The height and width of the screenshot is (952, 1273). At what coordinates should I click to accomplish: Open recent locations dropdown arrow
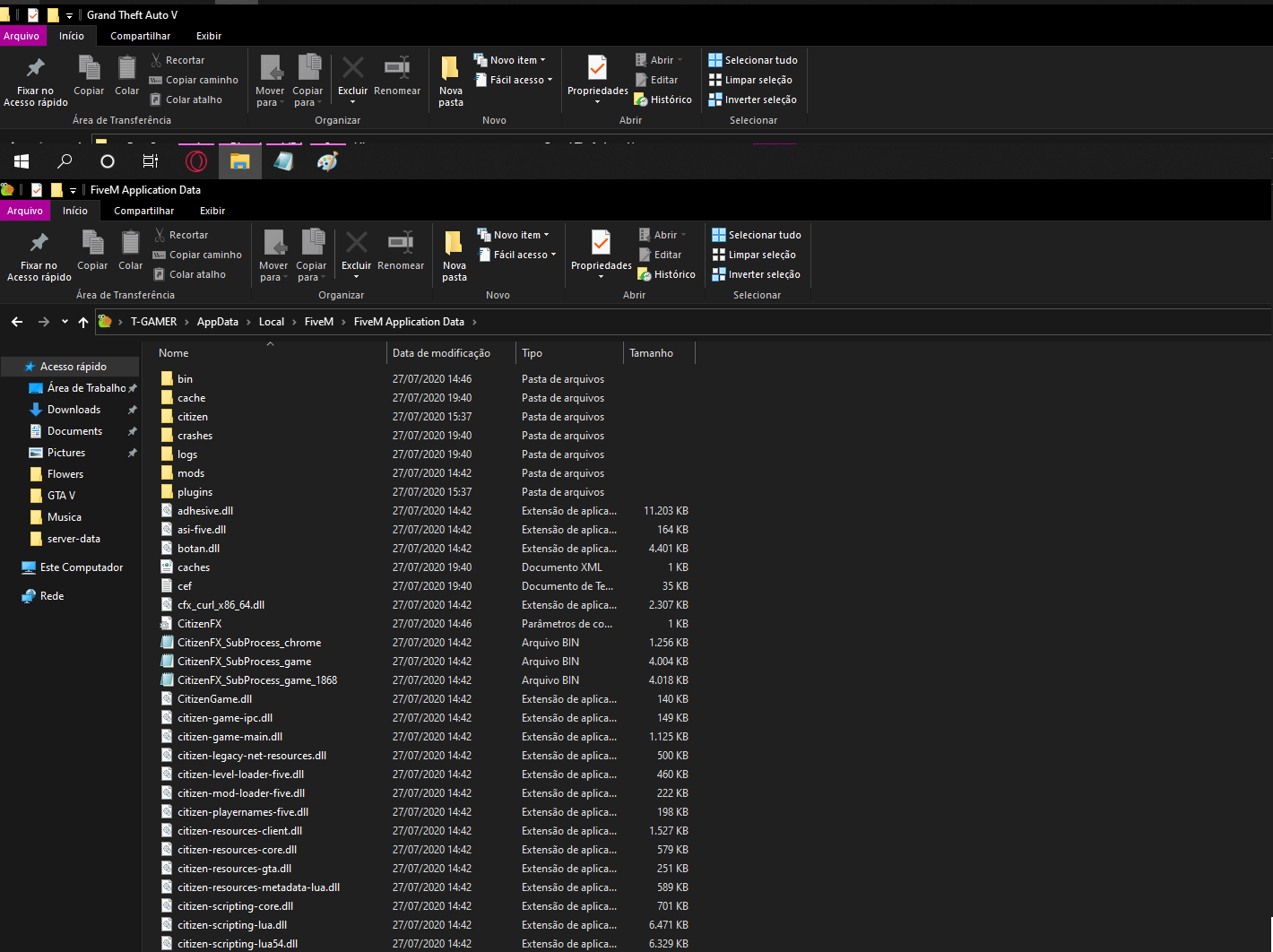pos(65,322)
